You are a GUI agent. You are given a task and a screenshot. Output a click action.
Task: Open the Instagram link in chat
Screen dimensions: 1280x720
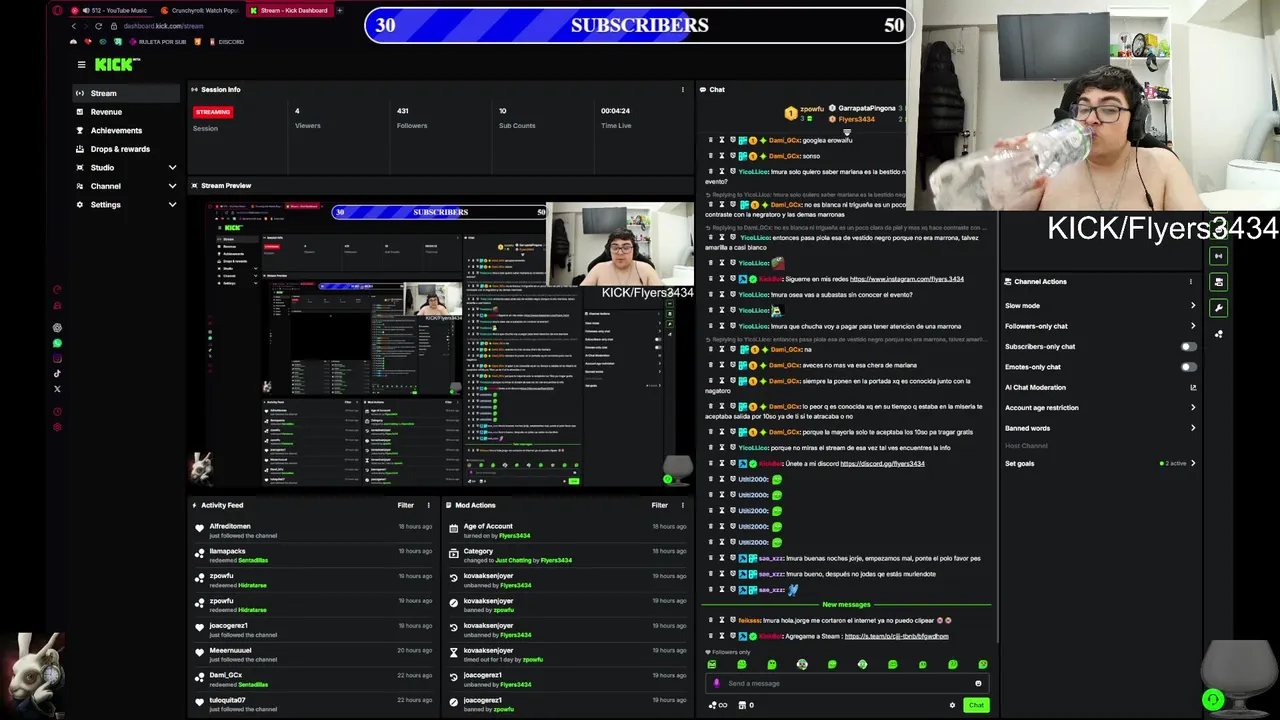point(906,279)
